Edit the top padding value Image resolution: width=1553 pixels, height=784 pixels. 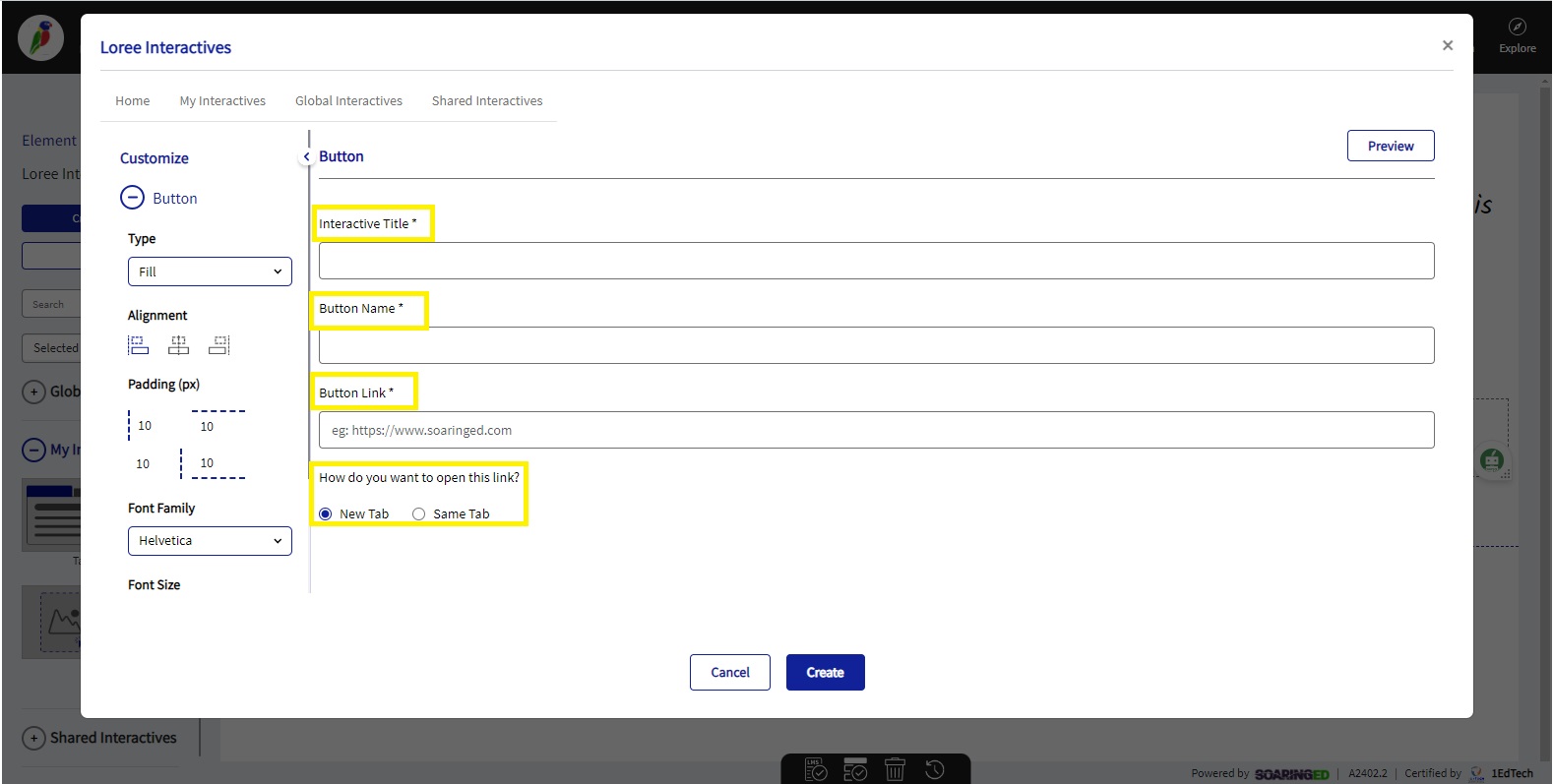point(208,426)
